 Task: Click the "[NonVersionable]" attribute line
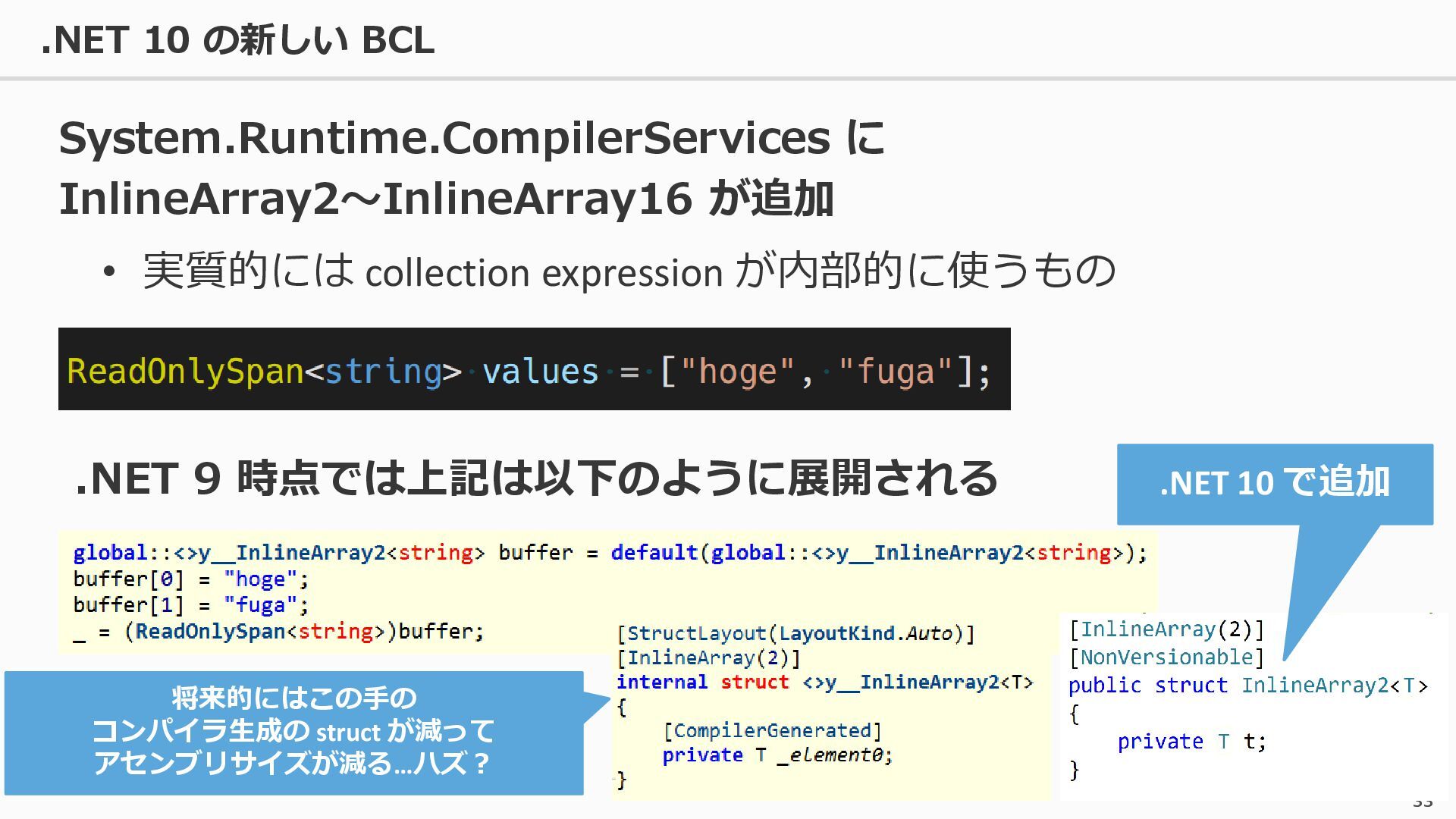coord(1166,657)
